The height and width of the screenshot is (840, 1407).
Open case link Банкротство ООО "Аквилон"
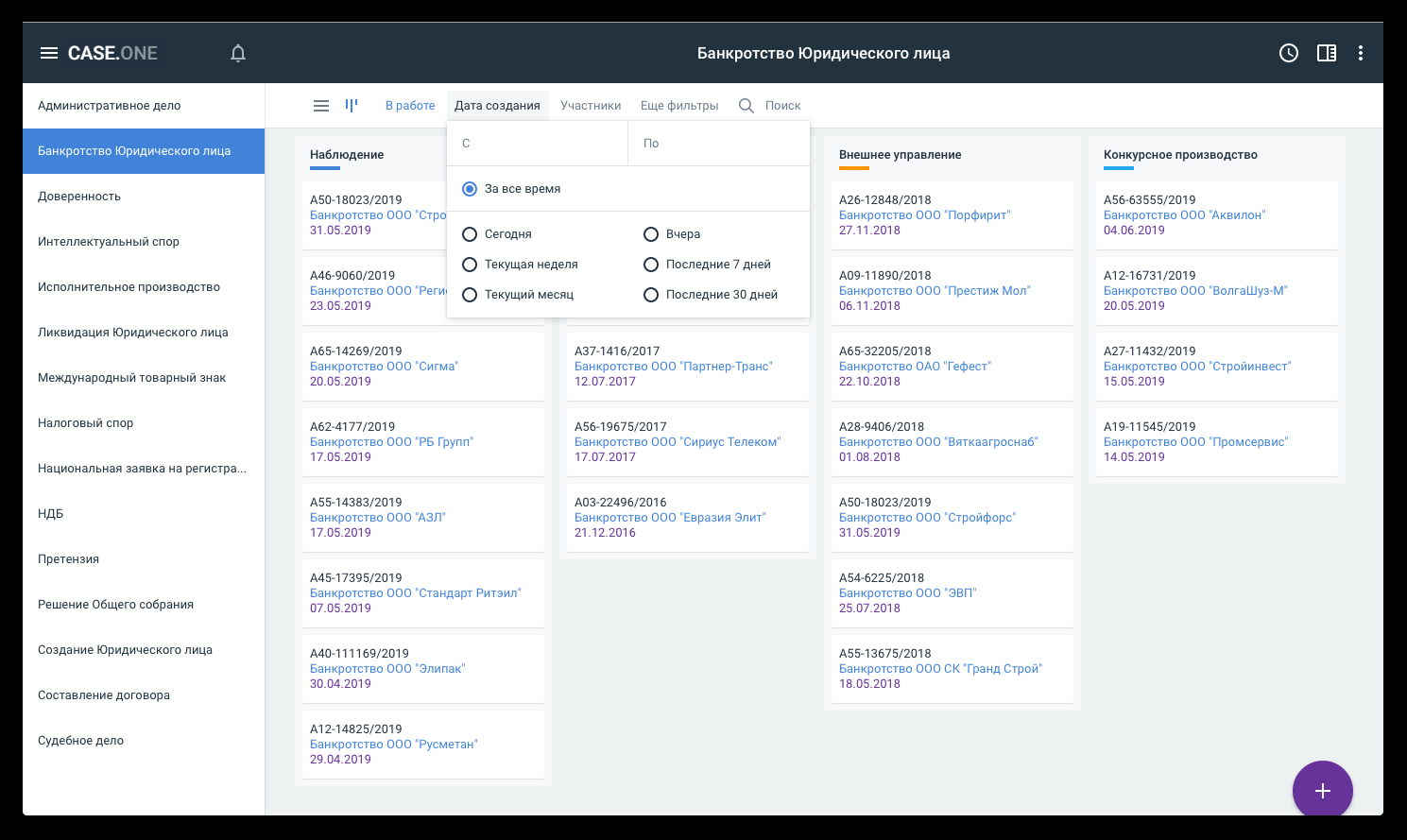coord(1184,215)
